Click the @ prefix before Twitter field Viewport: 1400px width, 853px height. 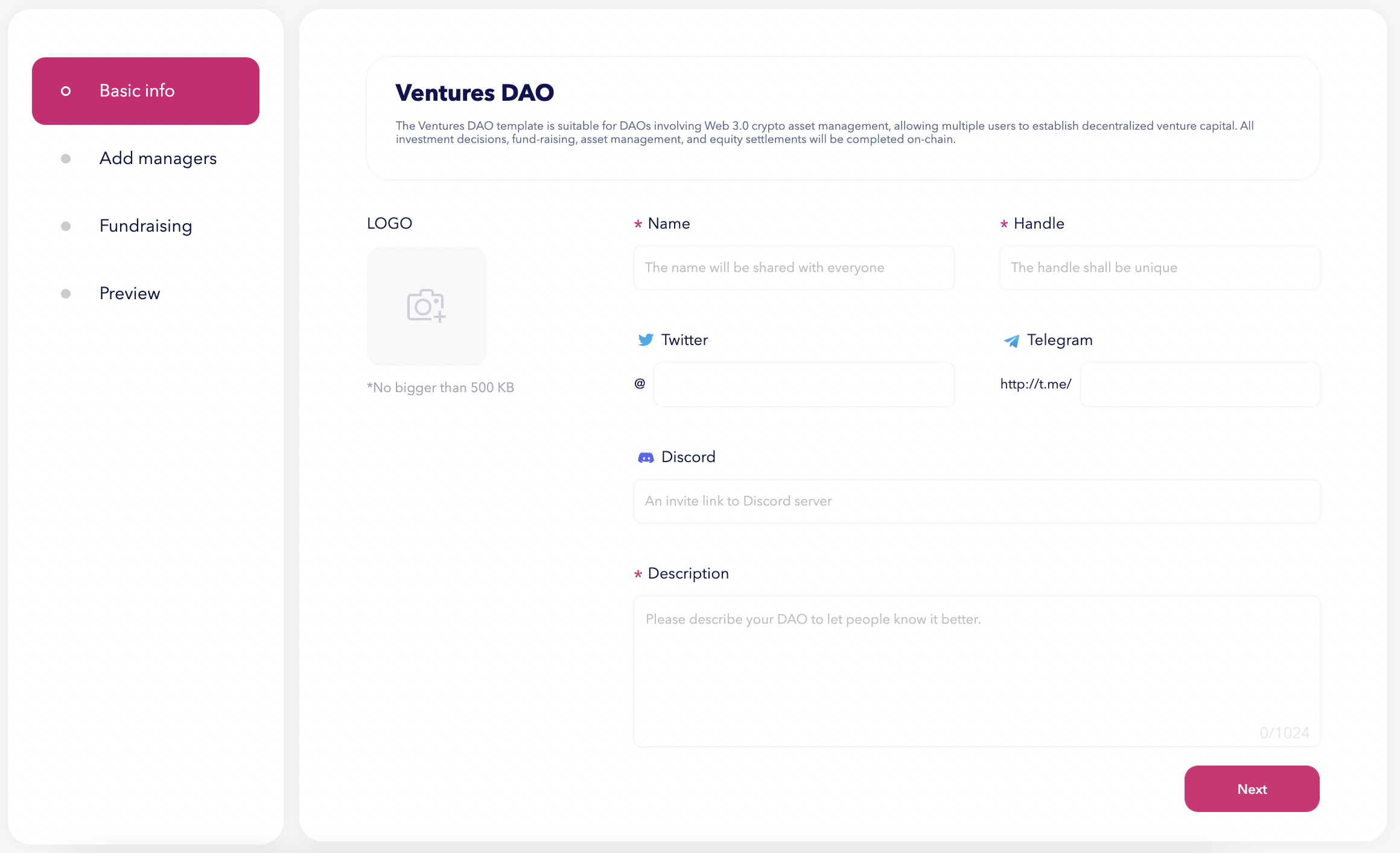tap(640, 384)
